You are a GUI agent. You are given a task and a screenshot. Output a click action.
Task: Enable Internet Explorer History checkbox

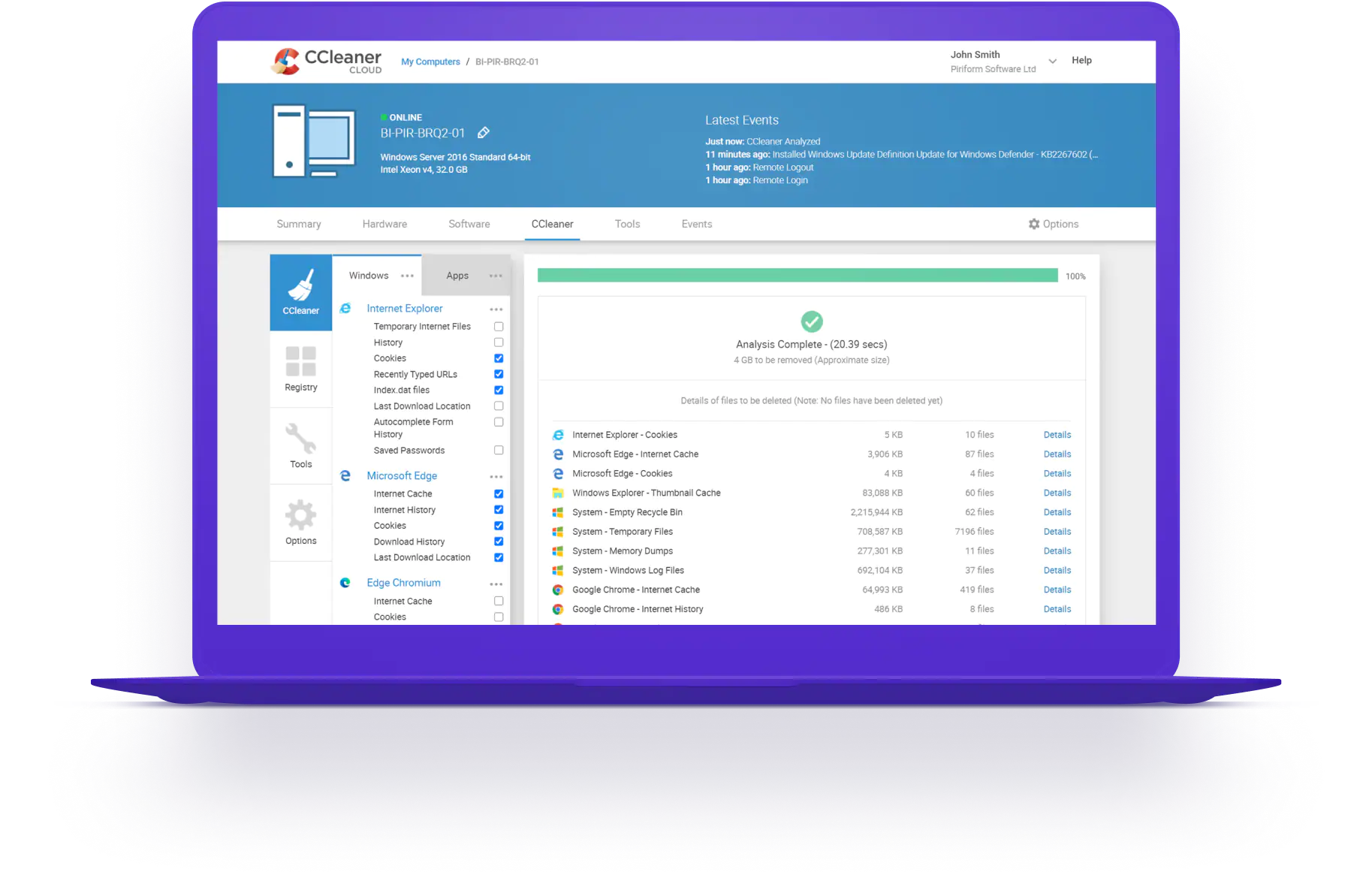pyautogui.click(x=499, y=342)
